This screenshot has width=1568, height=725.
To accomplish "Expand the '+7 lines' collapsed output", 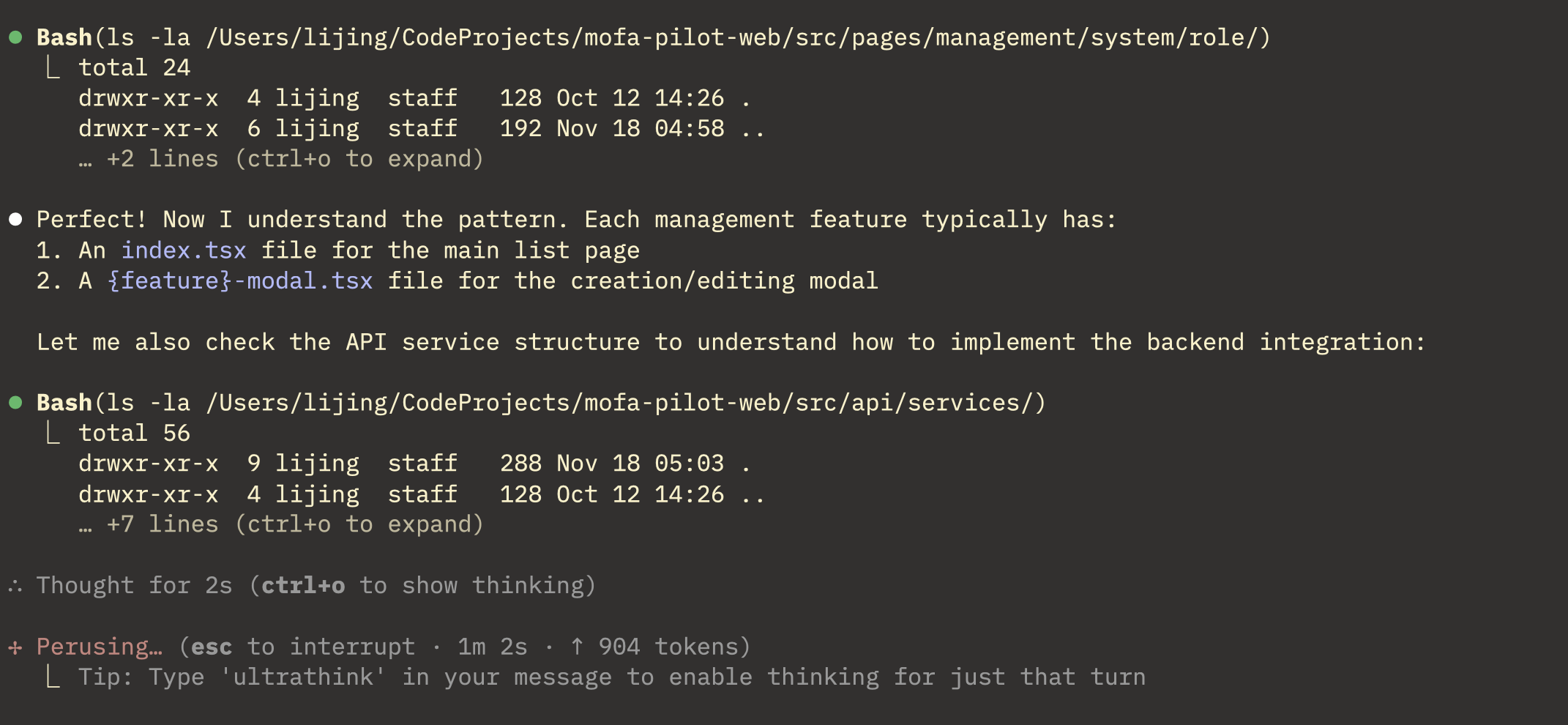I will coord(281,524).
